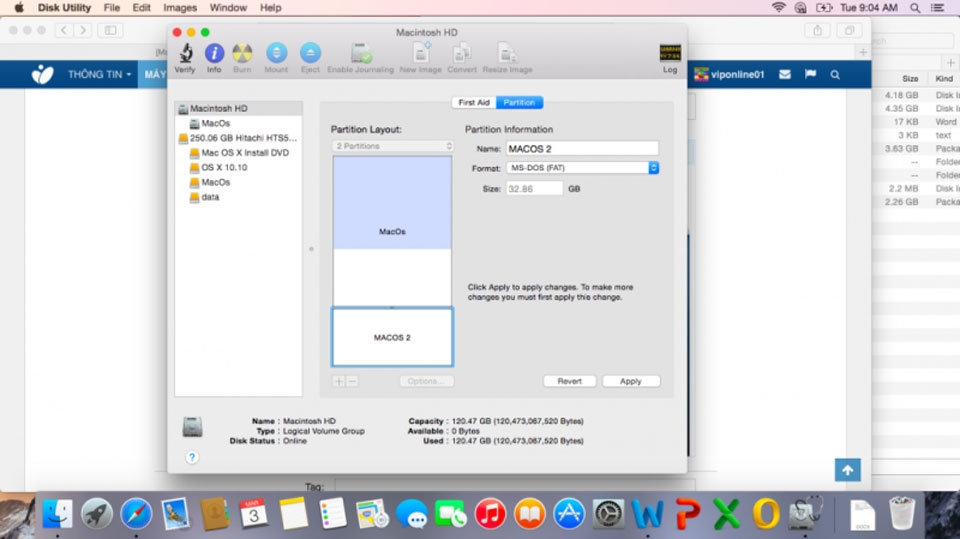Viewport: 960px width, 539px height.
Task: Open the File menu
Action: tap(112, 8)
